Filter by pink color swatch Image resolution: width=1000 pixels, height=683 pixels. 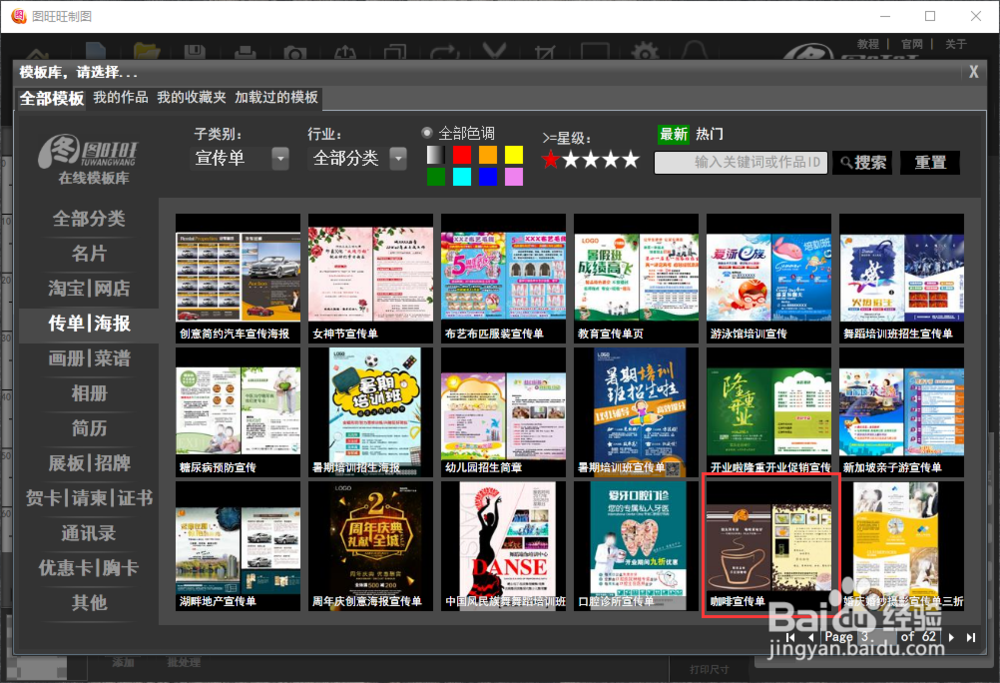click(x=514, y=177)
